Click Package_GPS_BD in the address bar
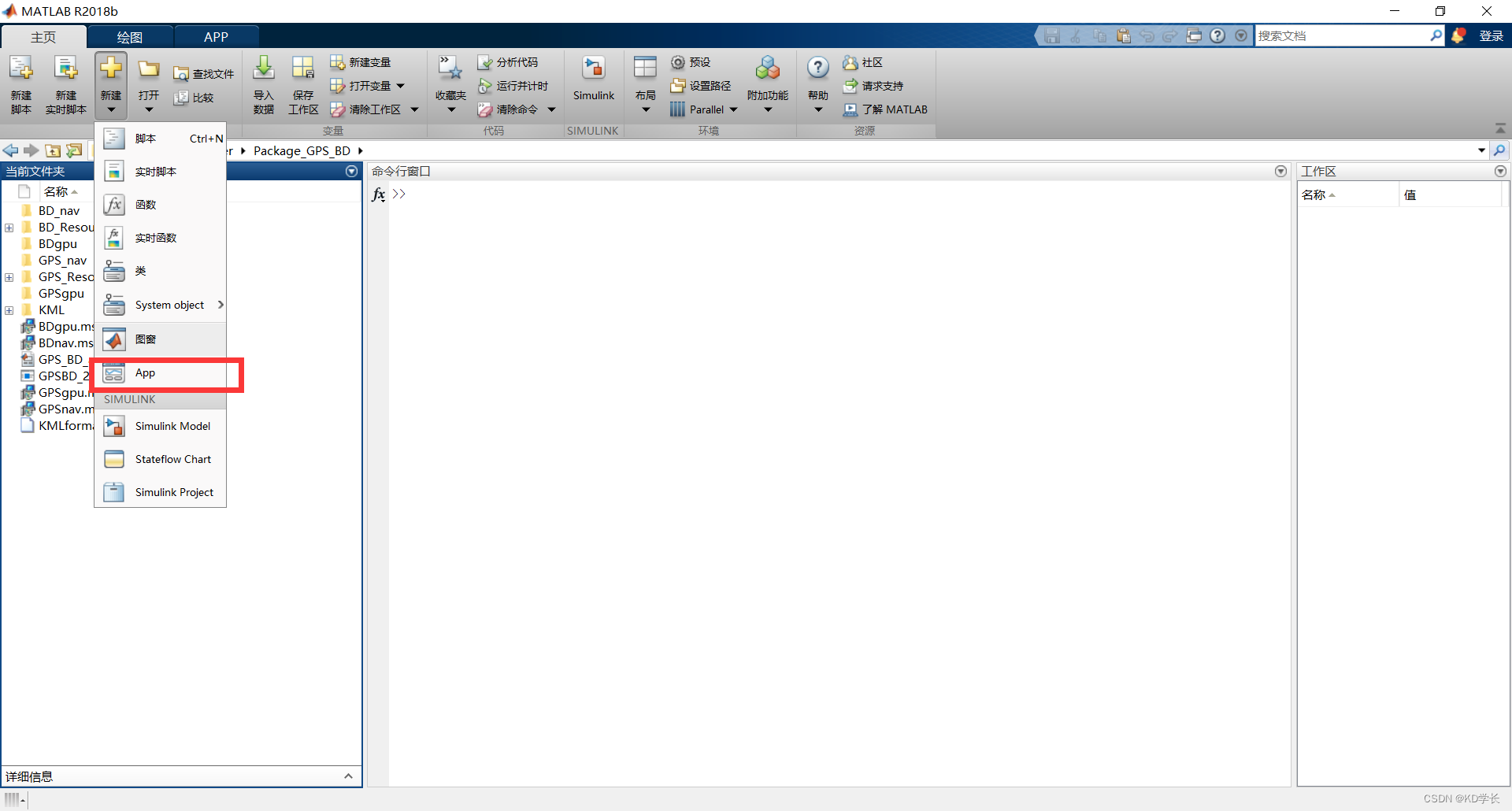 click(x=302, y=151)
